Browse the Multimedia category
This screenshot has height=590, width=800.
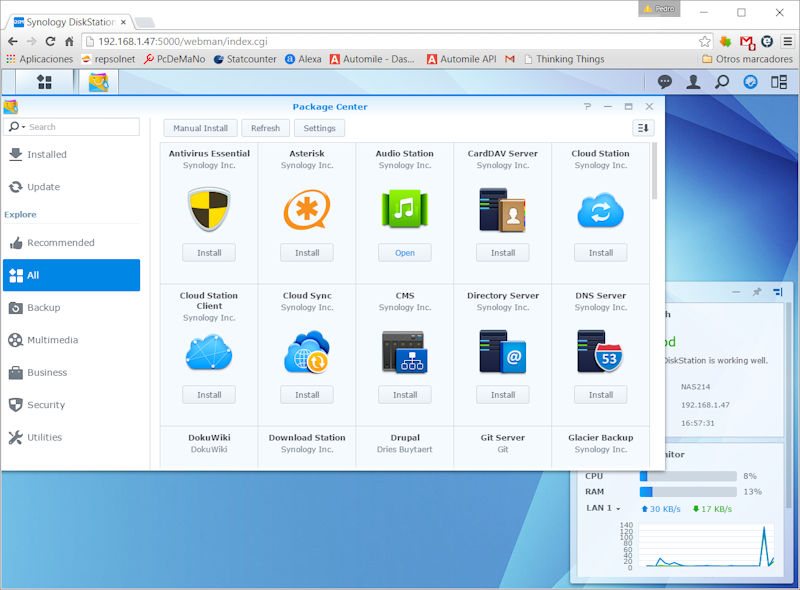pyautogui.click(x=71, y=340)
